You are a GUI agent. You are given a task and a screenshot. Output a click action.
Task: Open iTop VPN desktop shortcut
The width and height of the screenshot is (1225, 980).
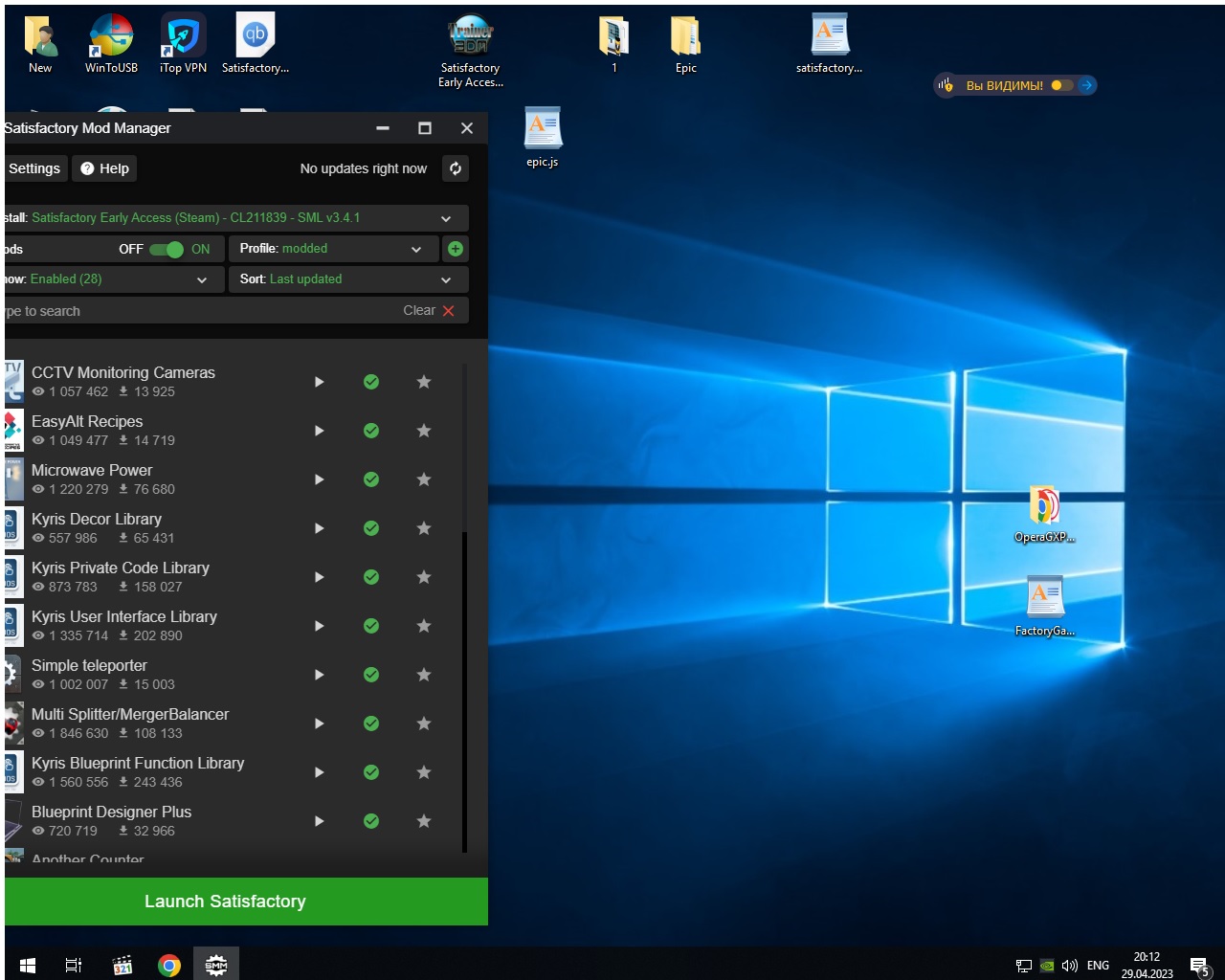coord(183,44)
